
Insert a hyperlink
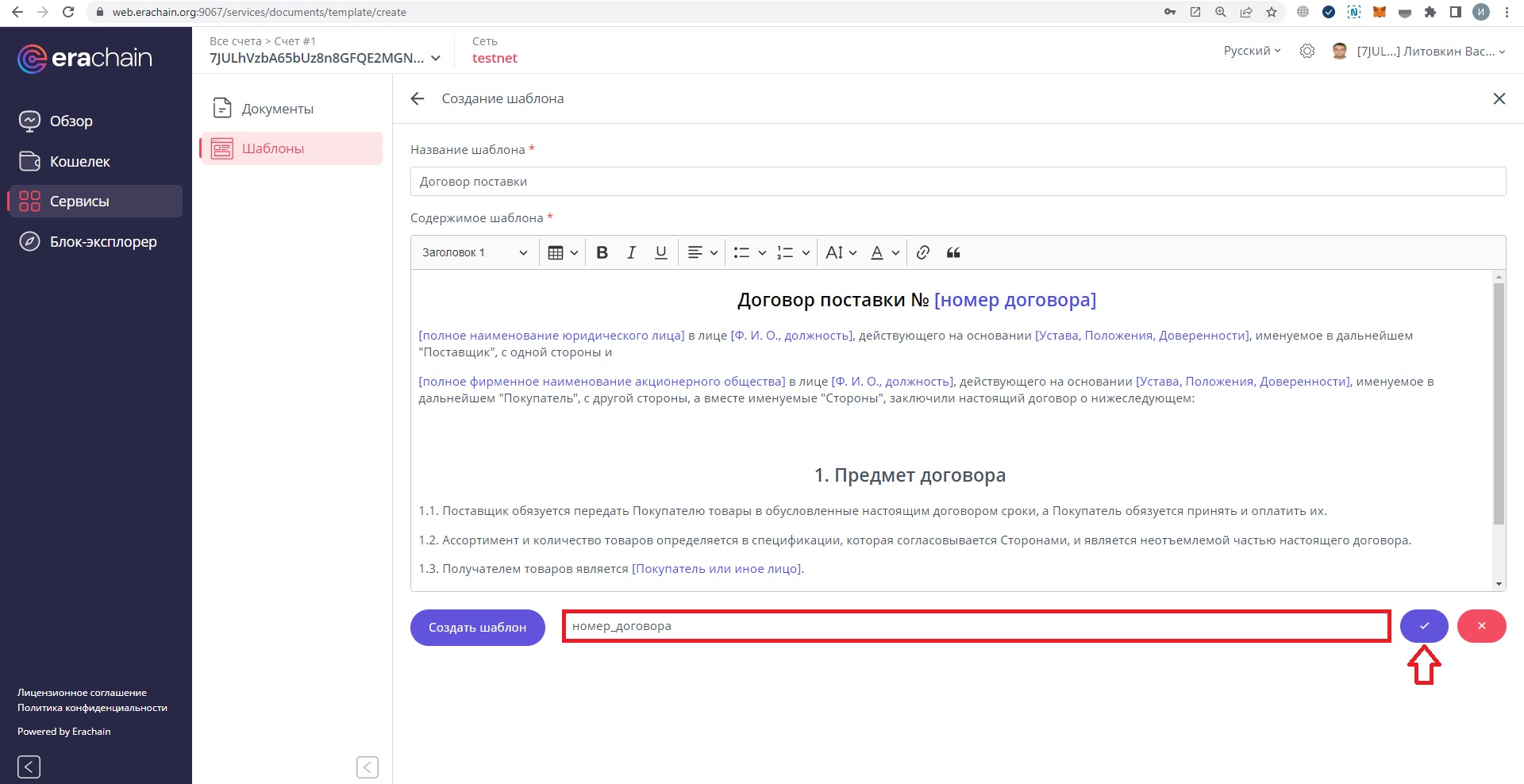922,252
